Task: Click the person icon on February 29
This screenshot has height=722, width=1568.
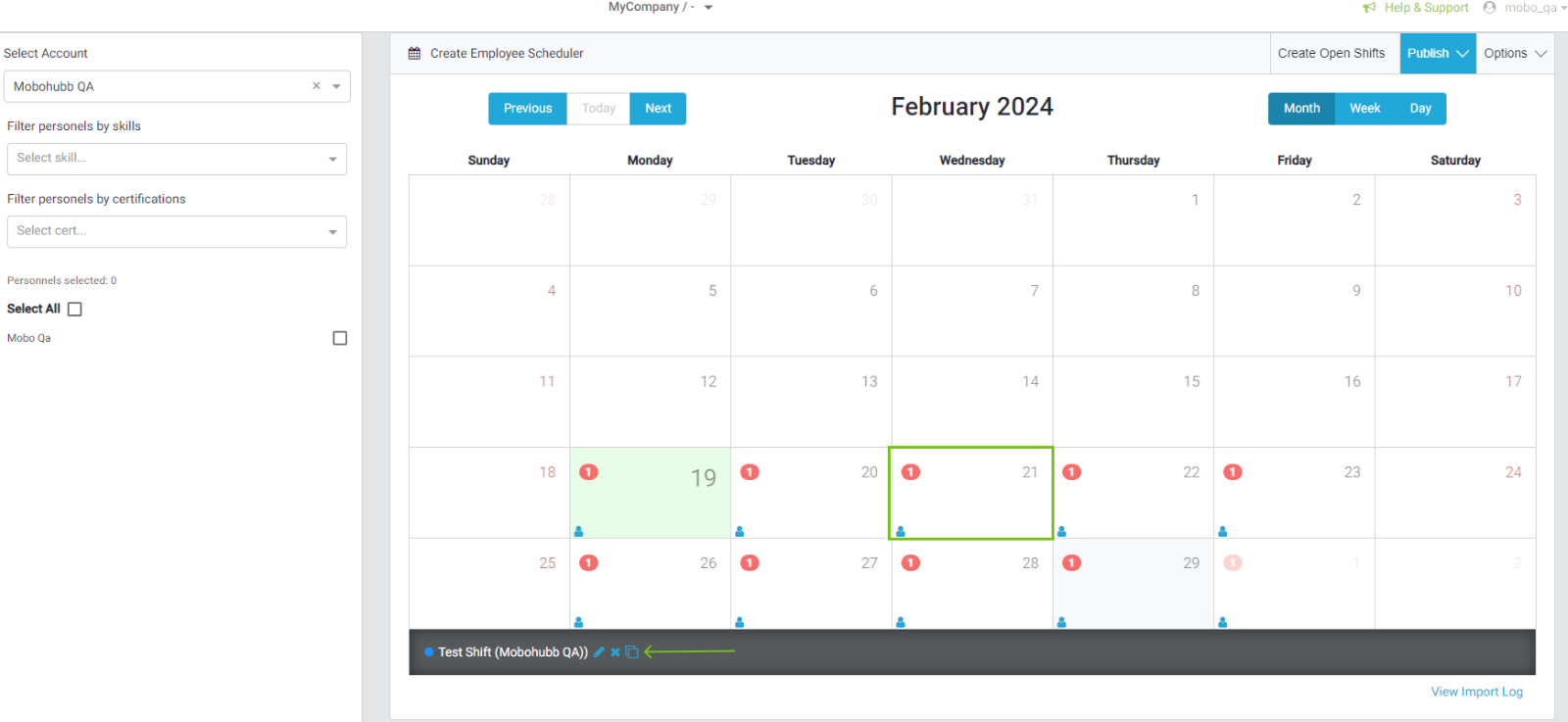Action: tap(1061, 622)
